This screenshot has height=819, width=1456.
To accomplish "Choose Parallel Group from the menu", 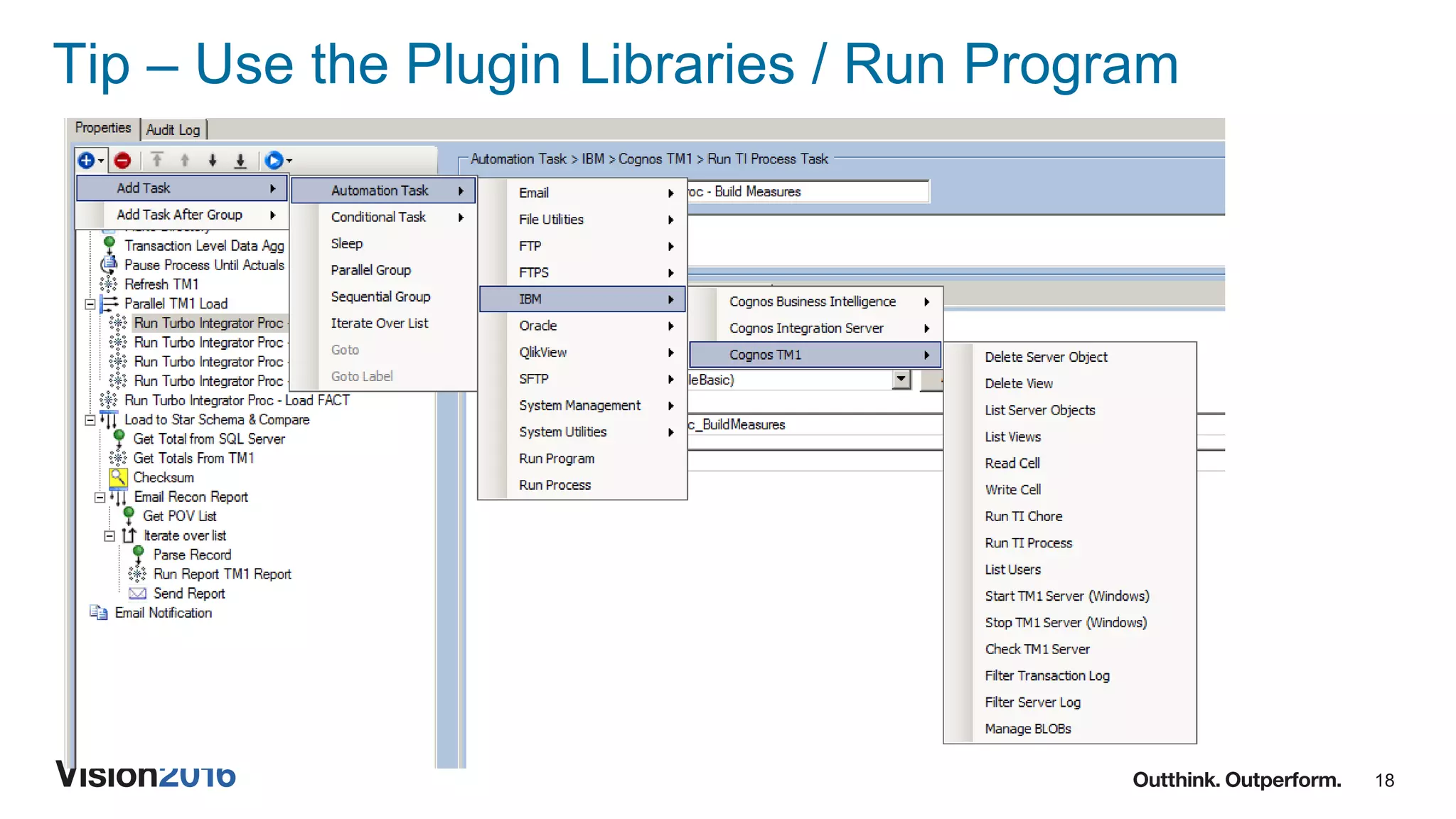I will [x=383, y=270].
